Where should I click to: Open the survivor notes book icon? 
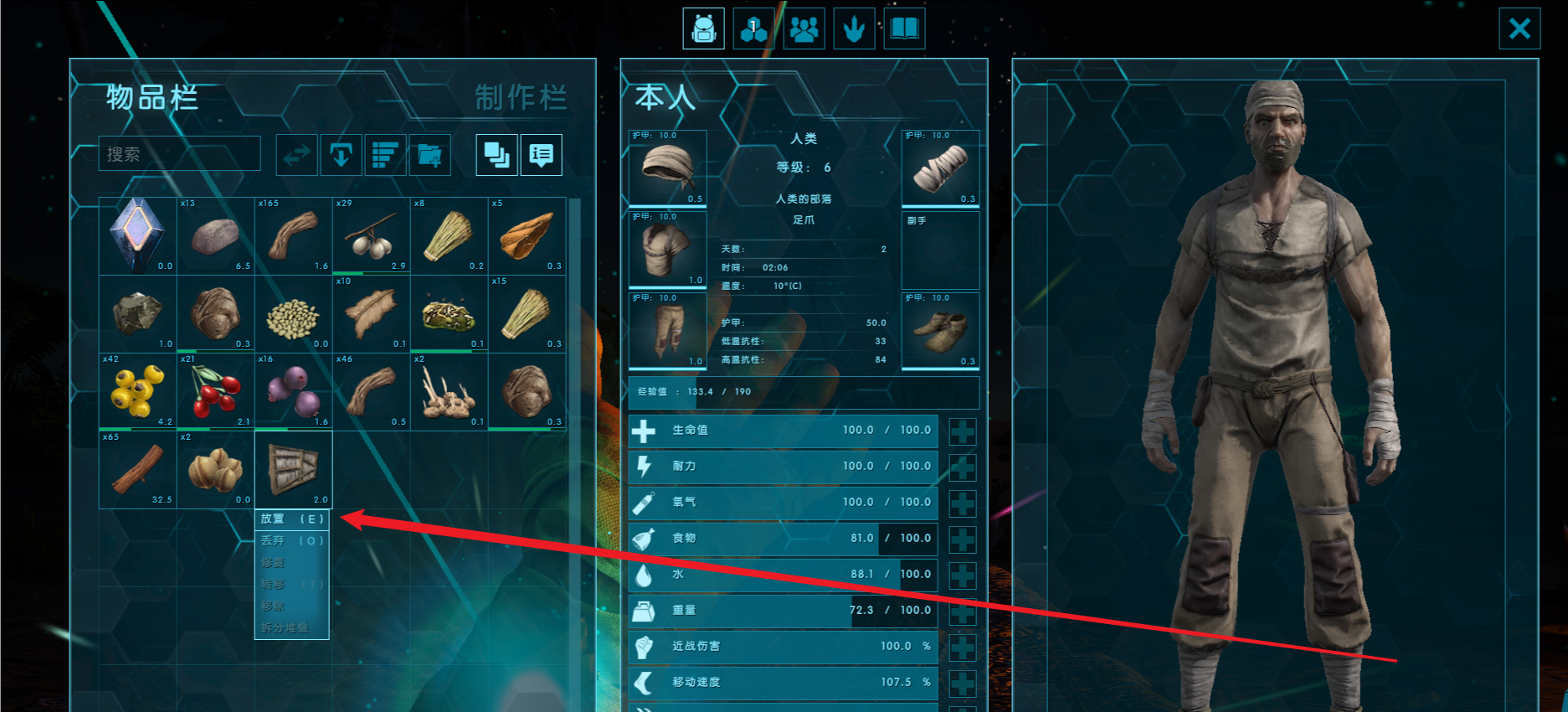904,29
